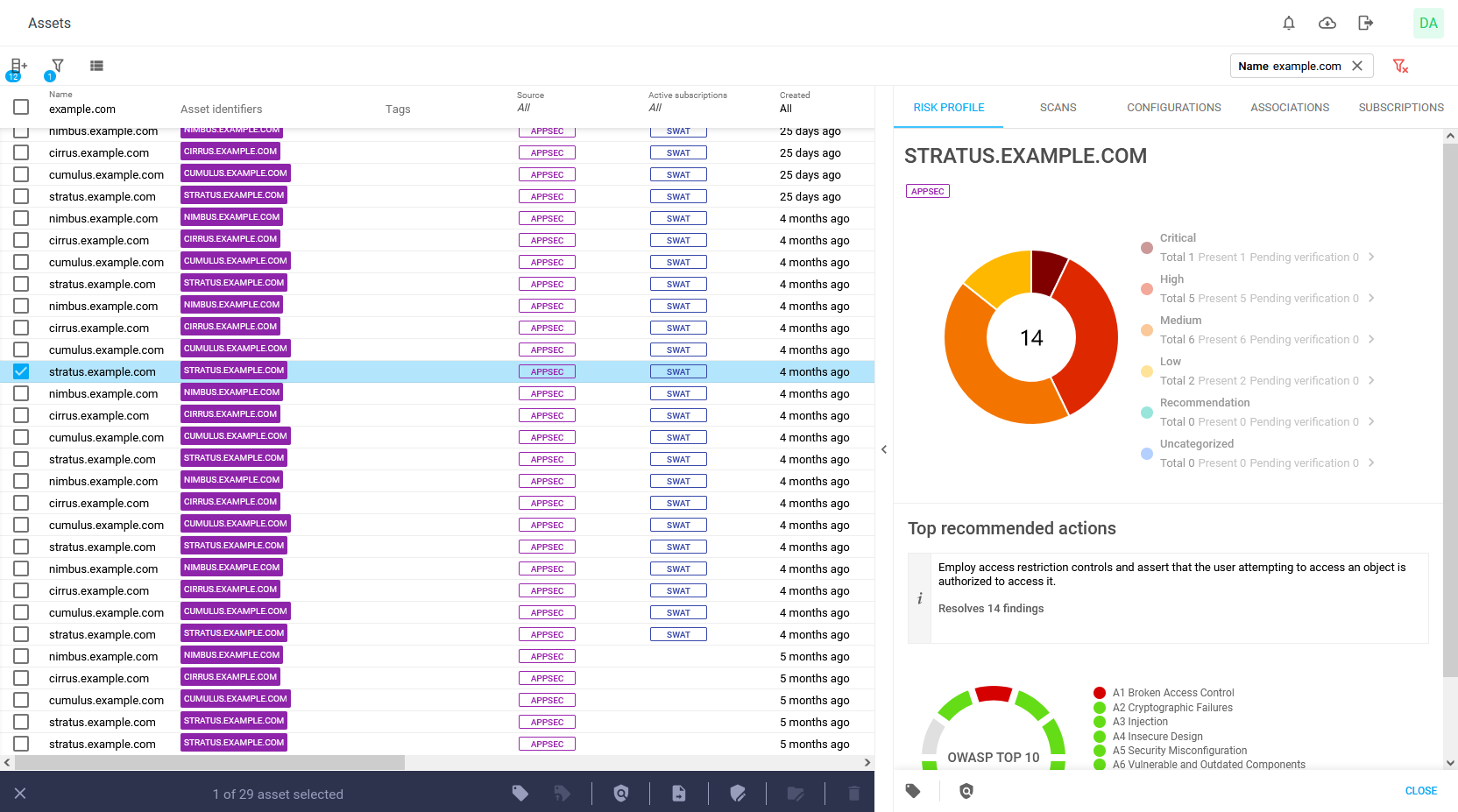Expand the Medium findings chevron
Image resolution: width=1458 pixels, height=812 pixels.
[x=1371, y=339]
